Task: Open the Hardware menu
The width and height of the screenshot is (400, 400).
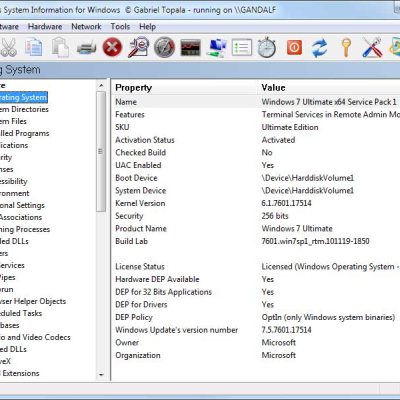Action: point(45,27)
